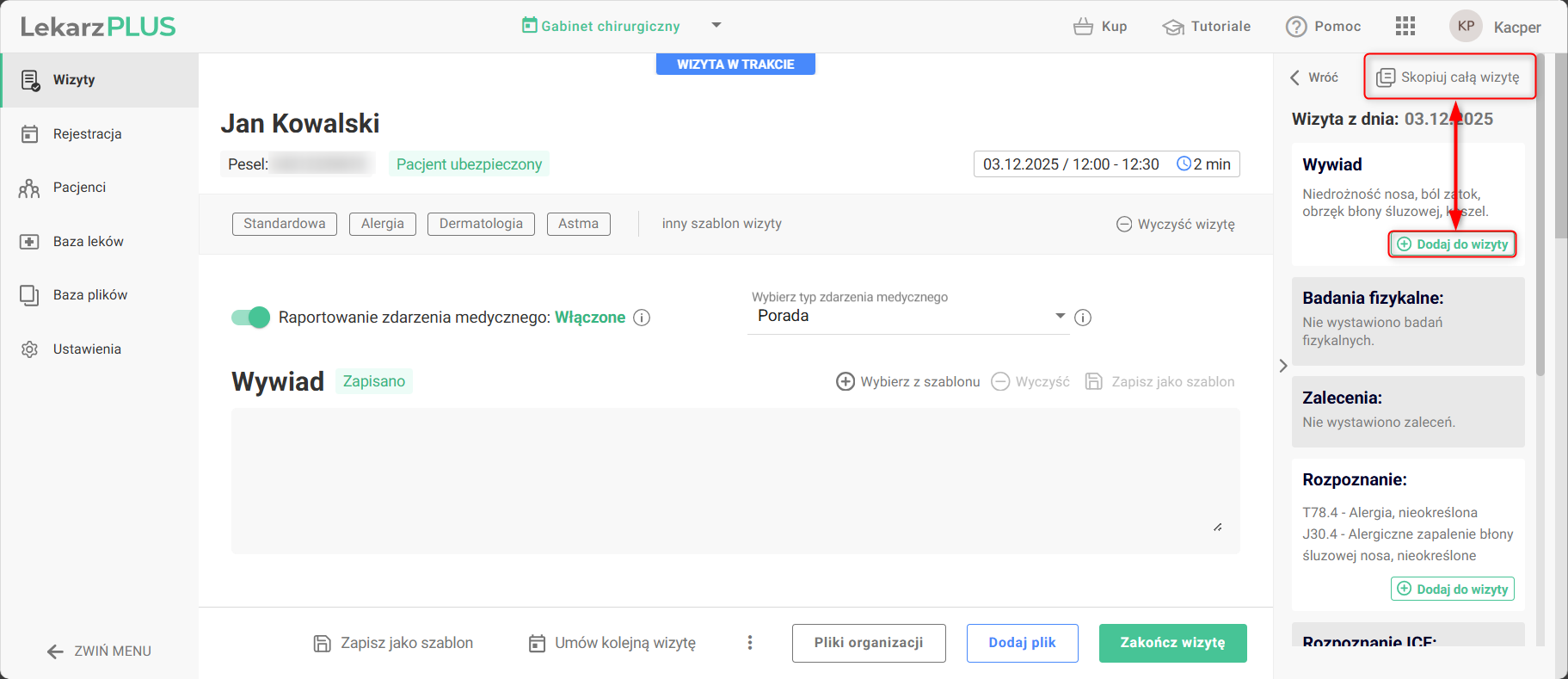The height and width of the screenshot is (679, 1568).
Task: Click info icon beside Raportowanie toggle
Action: (x=642, y=318)
